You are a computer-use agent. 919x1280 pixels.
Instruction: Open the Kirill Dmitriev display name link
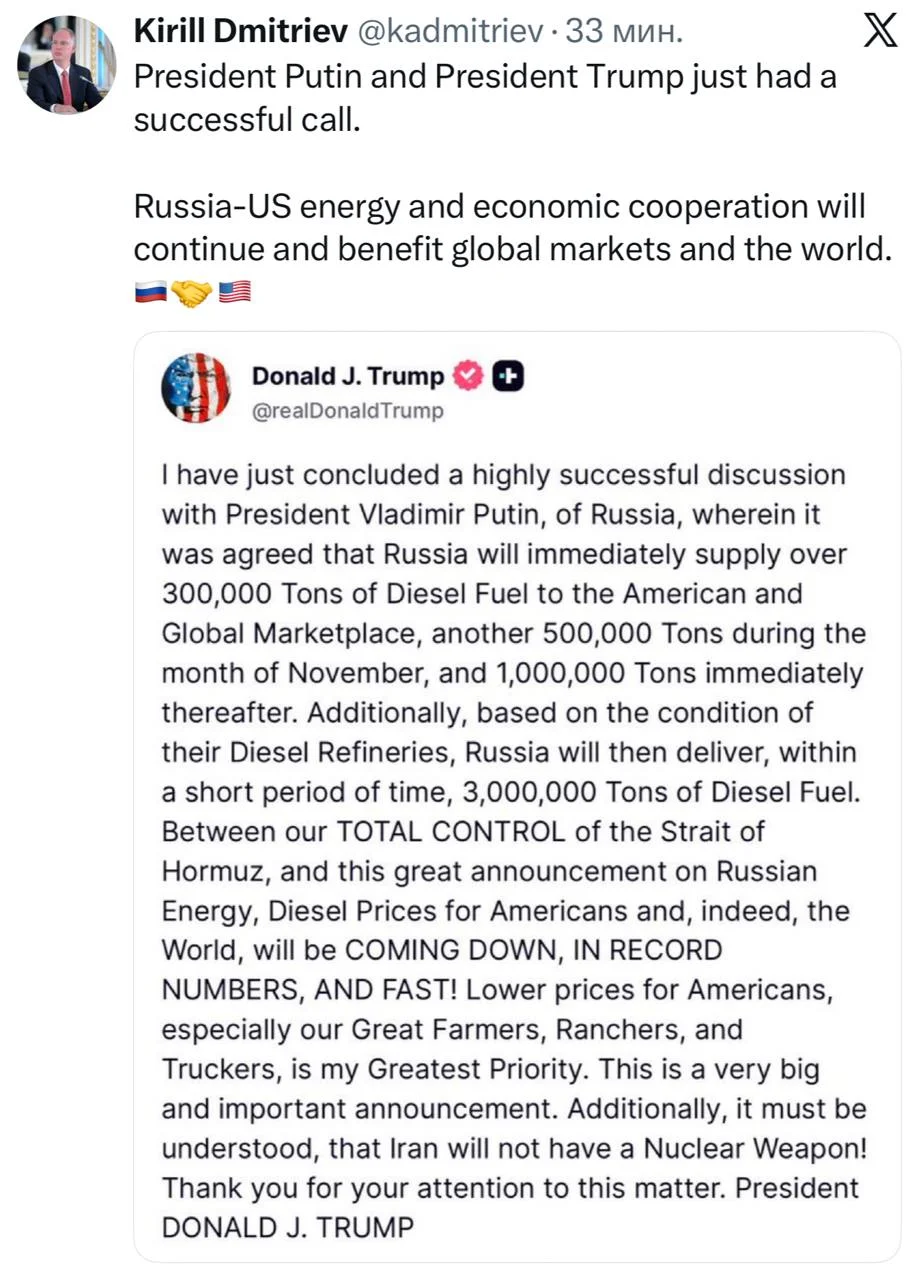(240, 32)
